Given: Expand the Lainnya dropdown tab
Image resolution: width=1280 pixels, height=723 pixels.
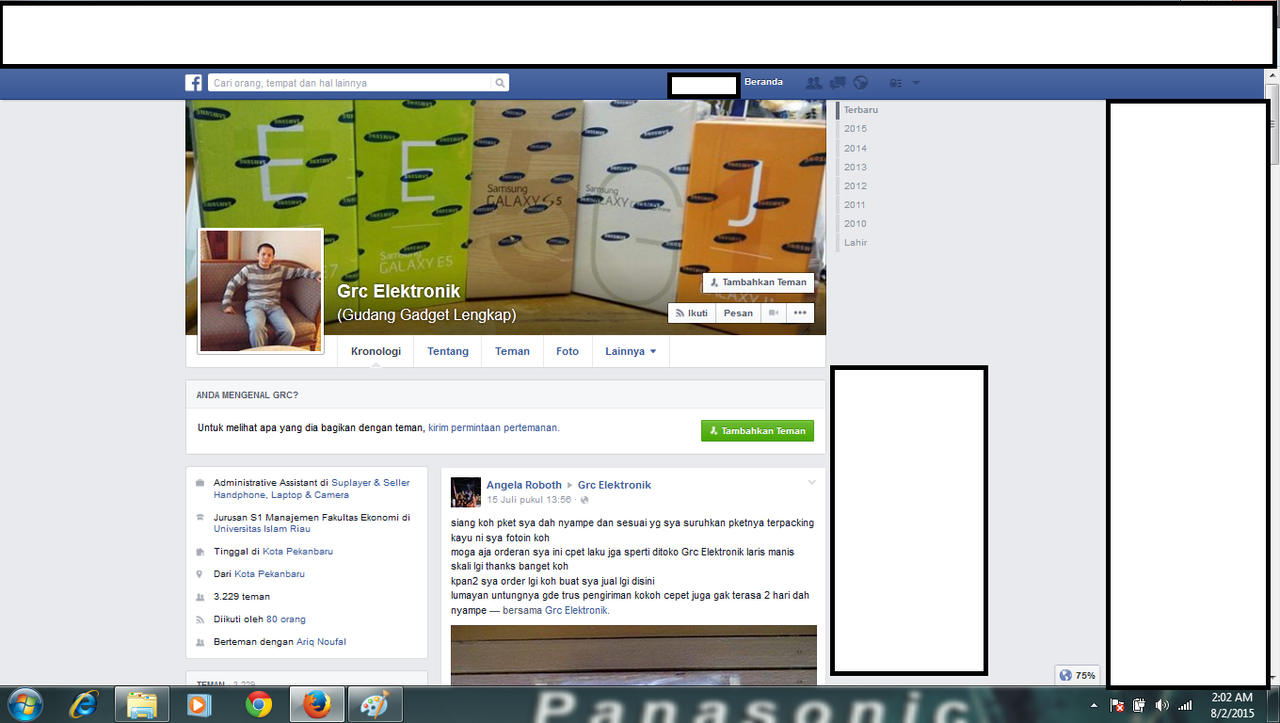Looking at the screenshot, I should (630, 351).
